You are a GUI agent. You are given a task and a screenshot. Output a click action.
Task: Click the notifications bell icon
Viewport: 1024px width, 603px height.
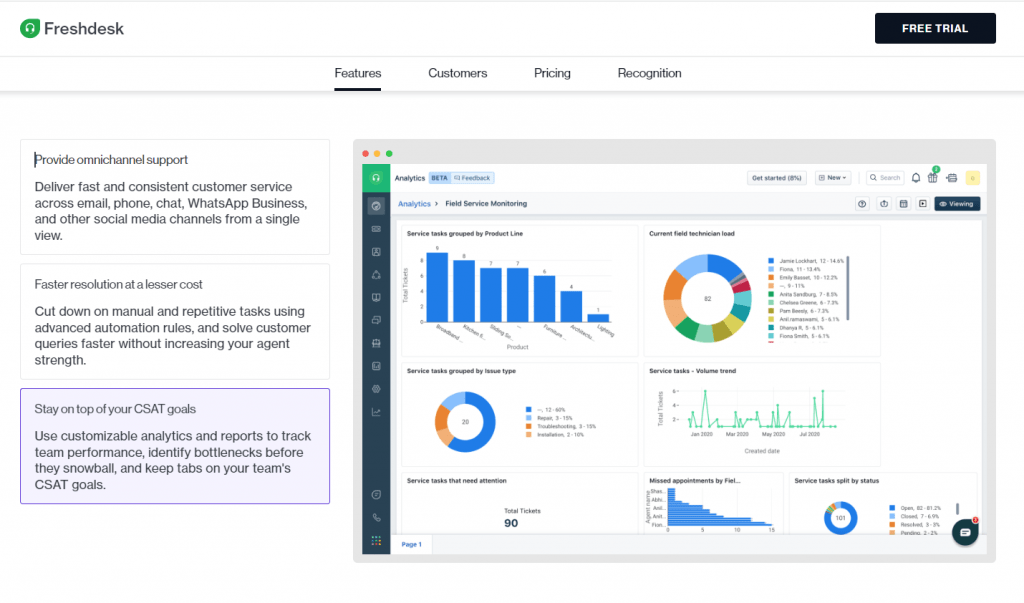click(916, 178)
